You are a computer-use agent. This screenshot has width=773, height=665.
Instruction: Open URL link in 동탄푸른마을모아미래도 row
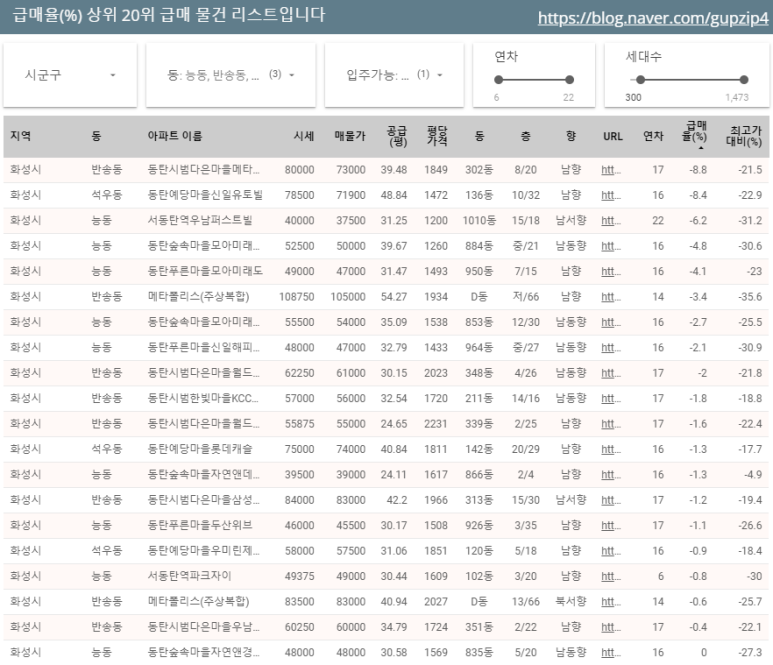[x=611, y=272]
